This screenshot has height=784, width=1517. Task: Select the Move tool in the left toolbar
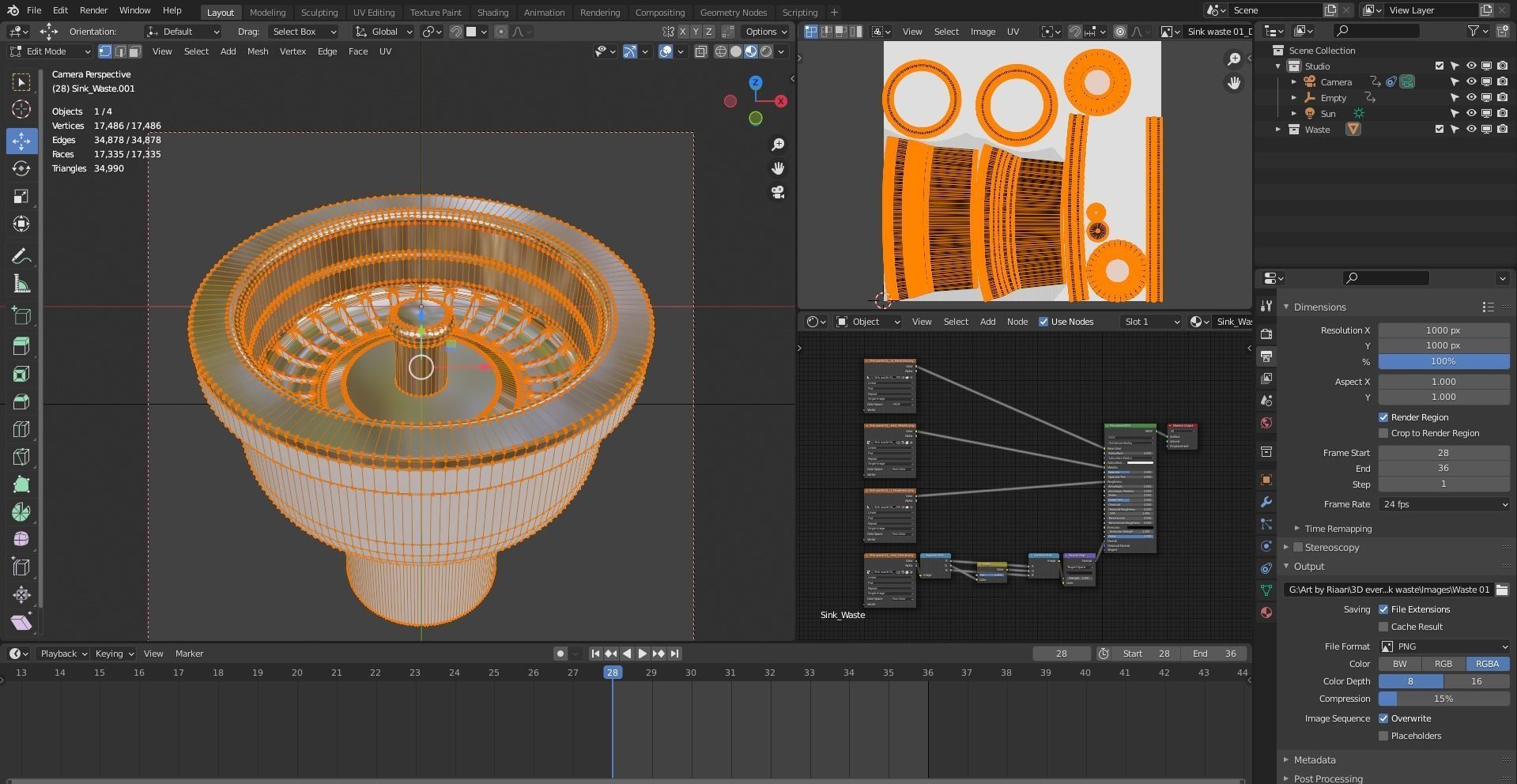tap(21, 141)
